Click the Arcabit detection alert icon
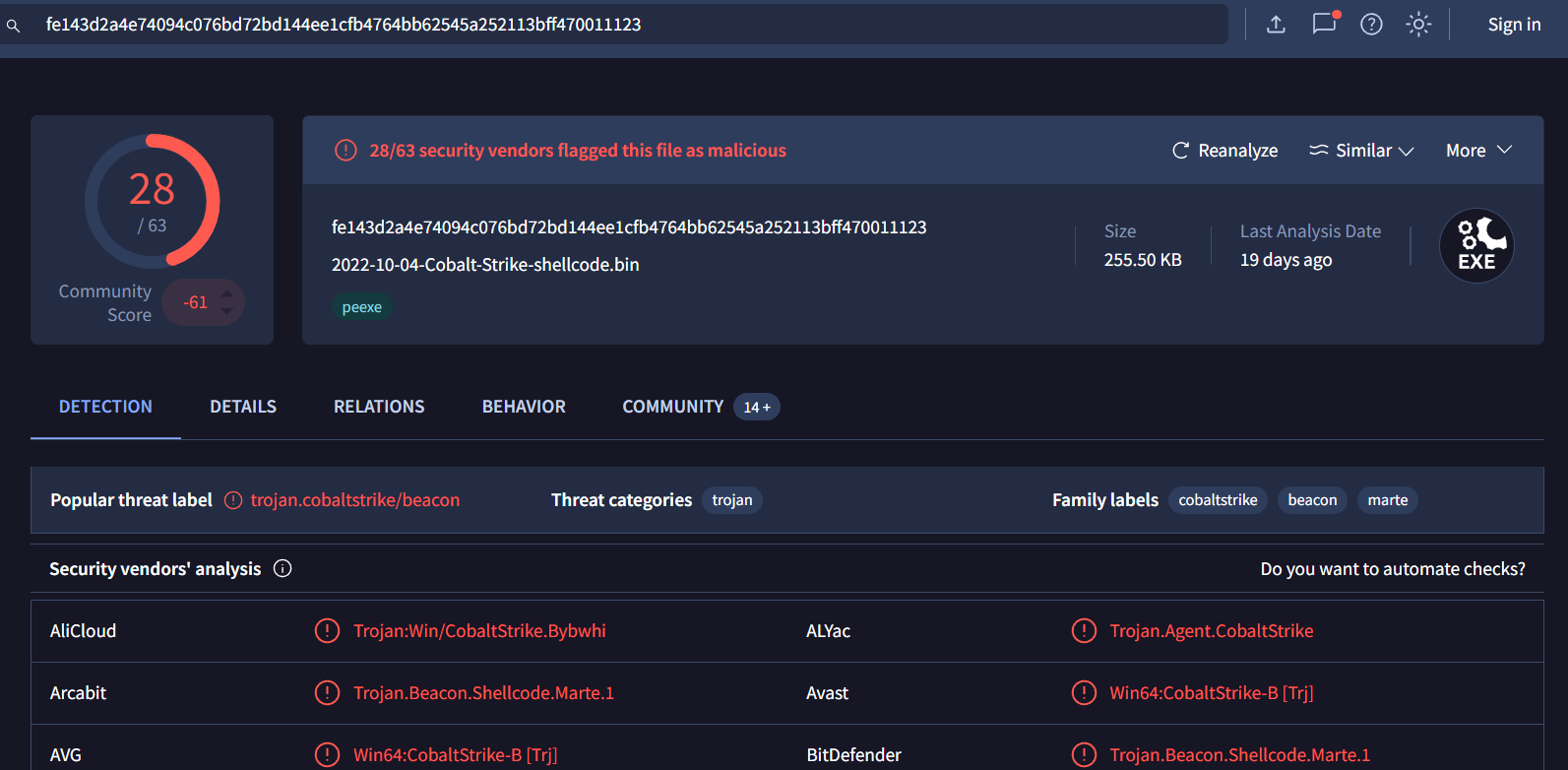Image resolution: width=1568 pixels, height=770 pixels. click(327, 692)
